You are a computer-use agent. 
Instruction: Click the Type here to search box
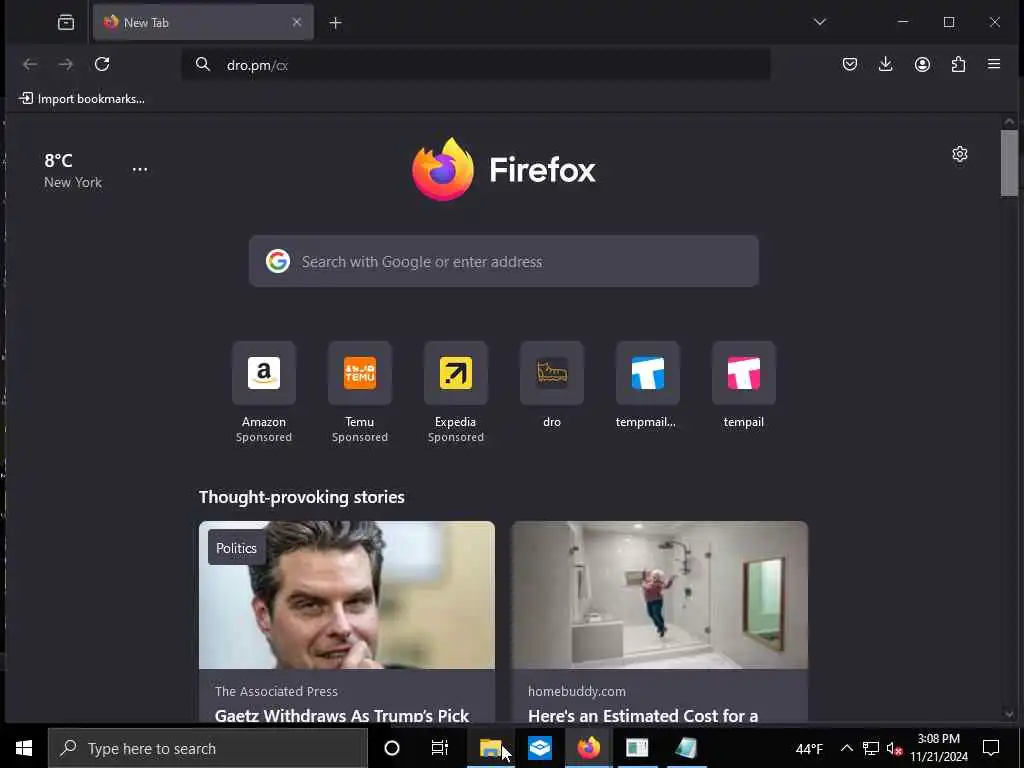208,748
